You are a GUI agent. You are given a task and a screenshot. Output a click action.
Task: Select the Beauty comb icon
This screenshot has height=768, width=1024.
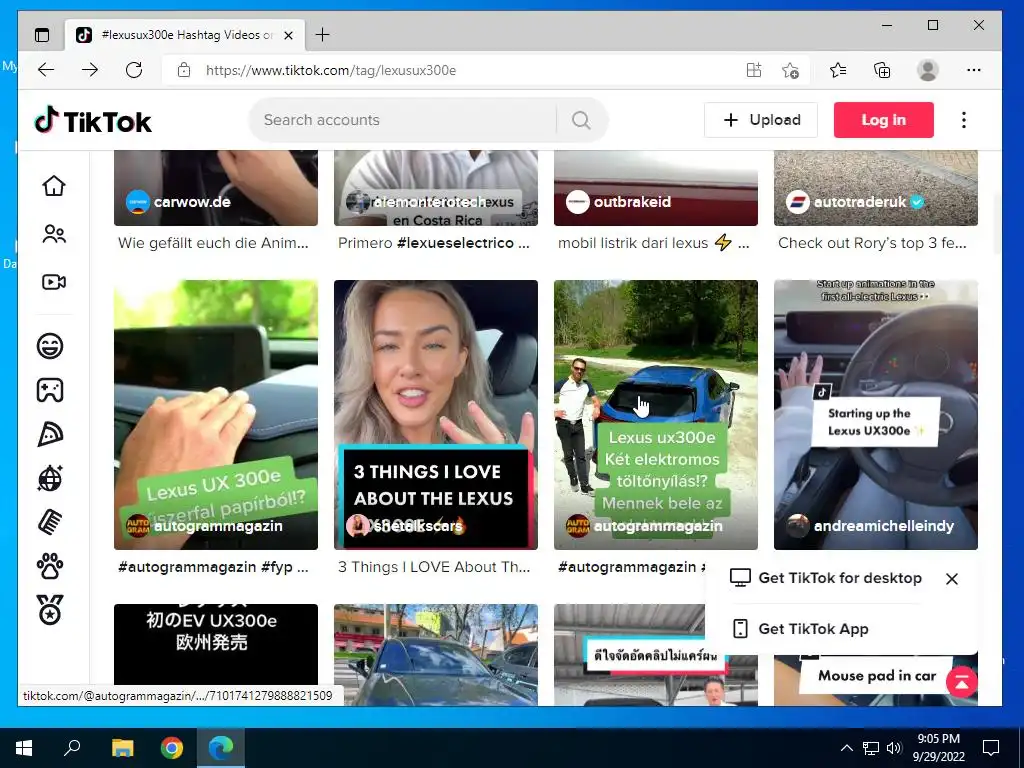(50, 522)
